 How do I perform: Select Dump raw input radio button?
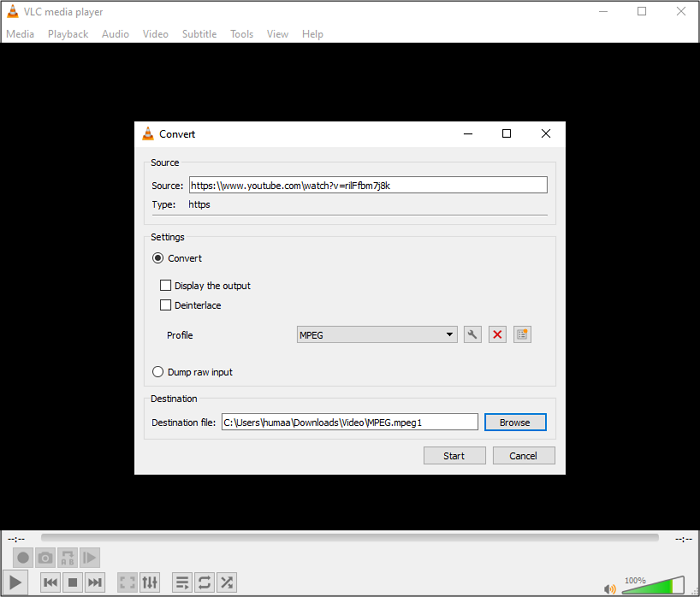[158, 372]
